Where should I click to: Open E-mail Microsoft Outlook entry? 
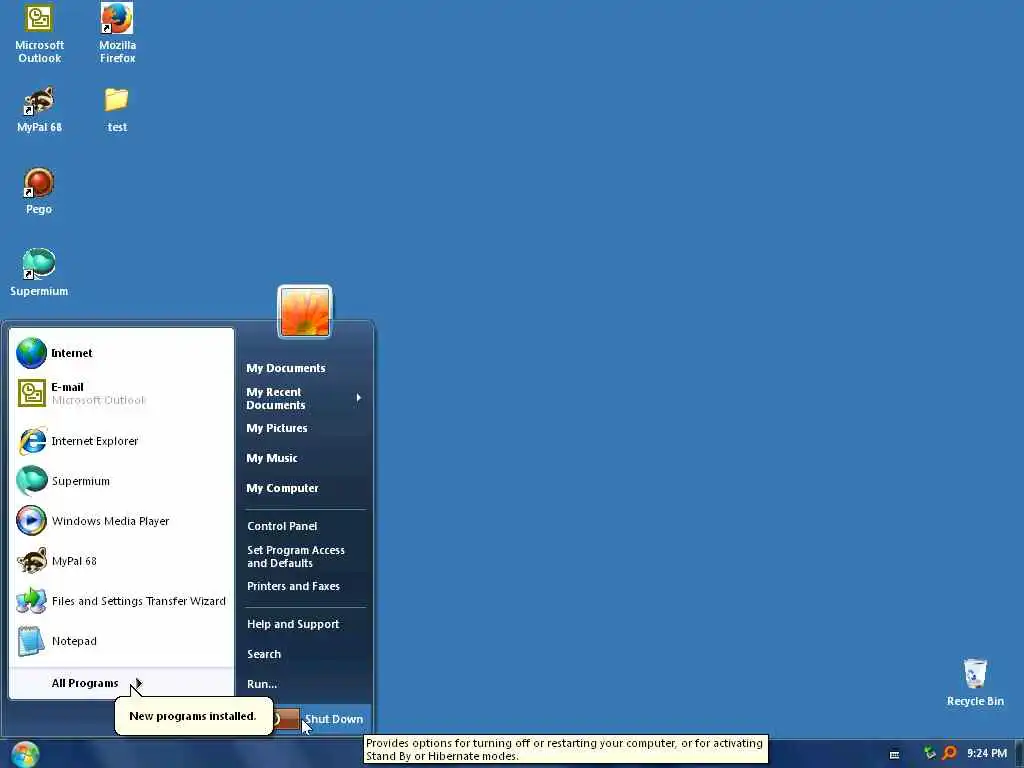122,393
